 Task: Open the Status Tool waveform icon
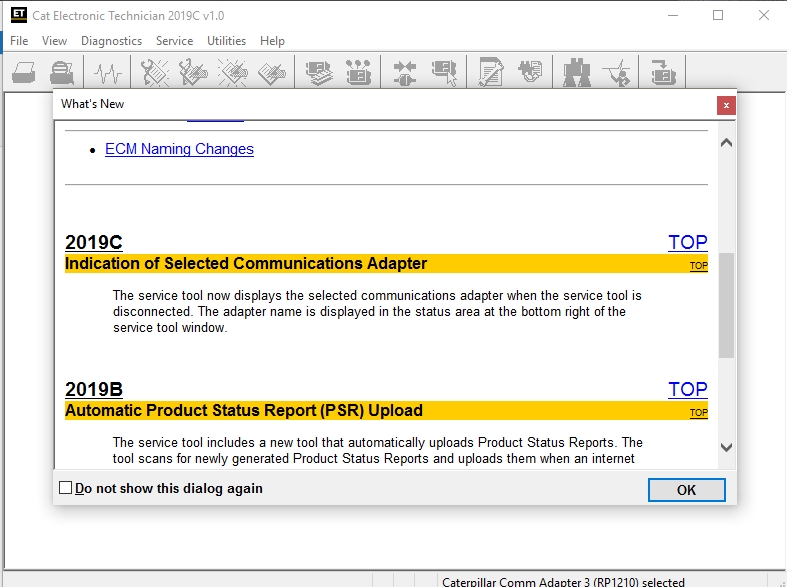click(107, 73)
